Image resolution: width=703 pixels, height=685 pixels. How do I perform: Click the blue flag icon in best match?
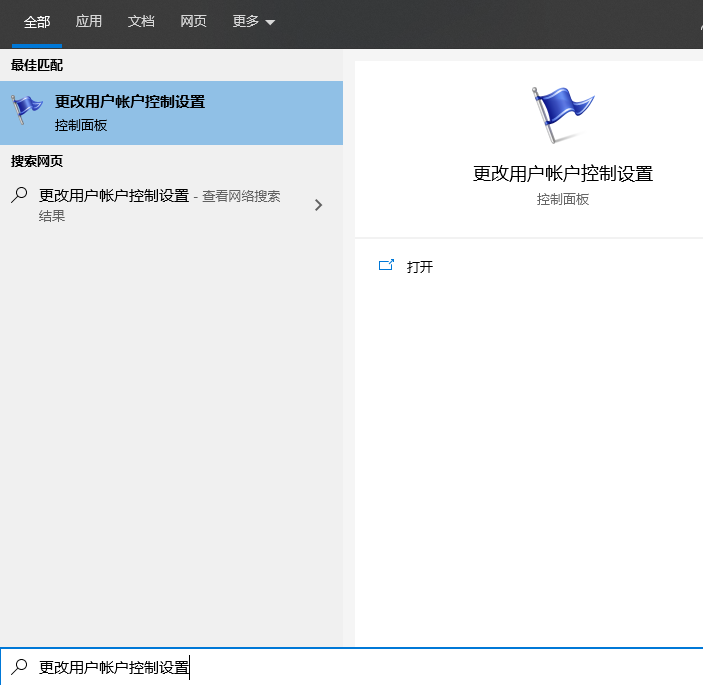click(x=26, y=109)
